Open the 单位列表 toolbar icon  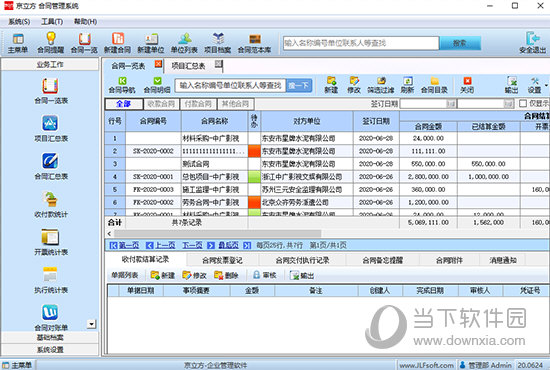pos(185,43)
